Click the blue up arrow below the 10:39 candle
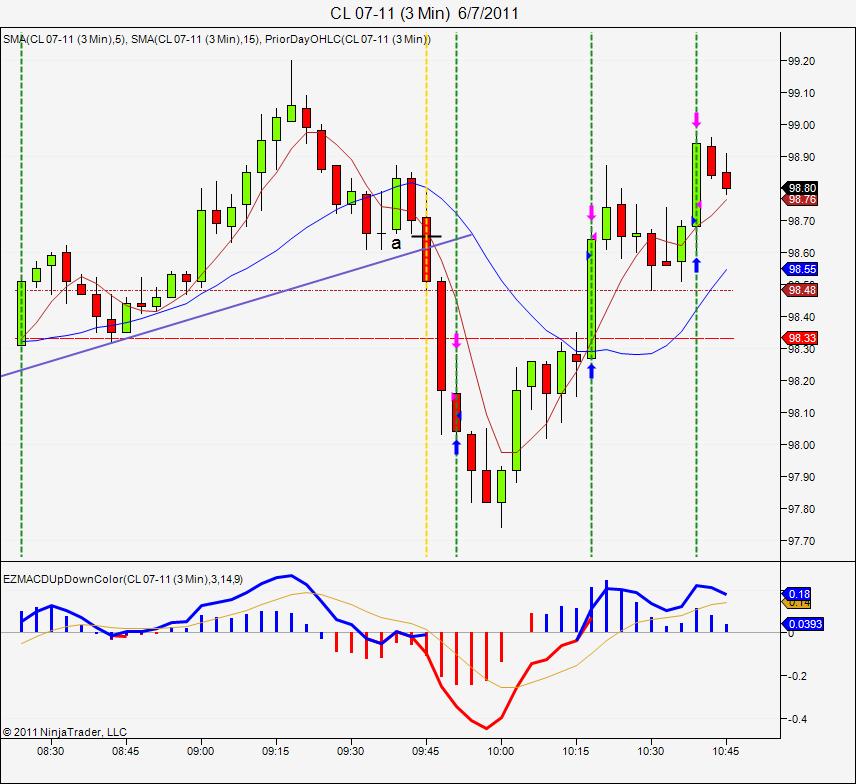Screen dimensions: 856x784 click(x=696, y=265)
